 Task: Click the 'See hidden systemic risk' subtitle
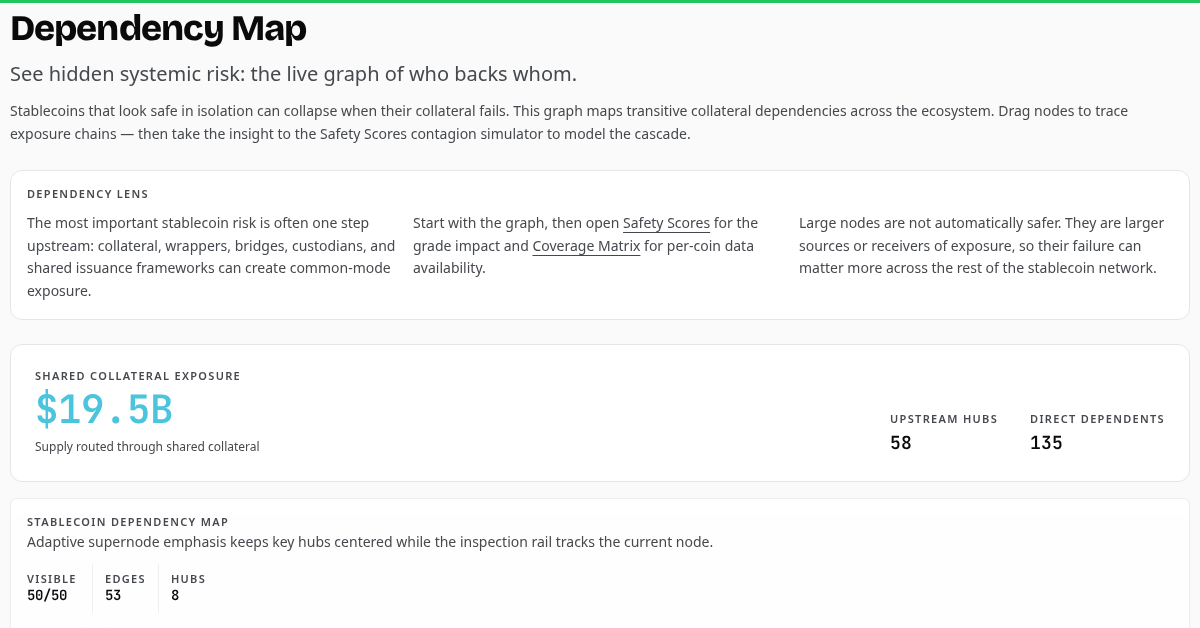[x=294, y=75]
